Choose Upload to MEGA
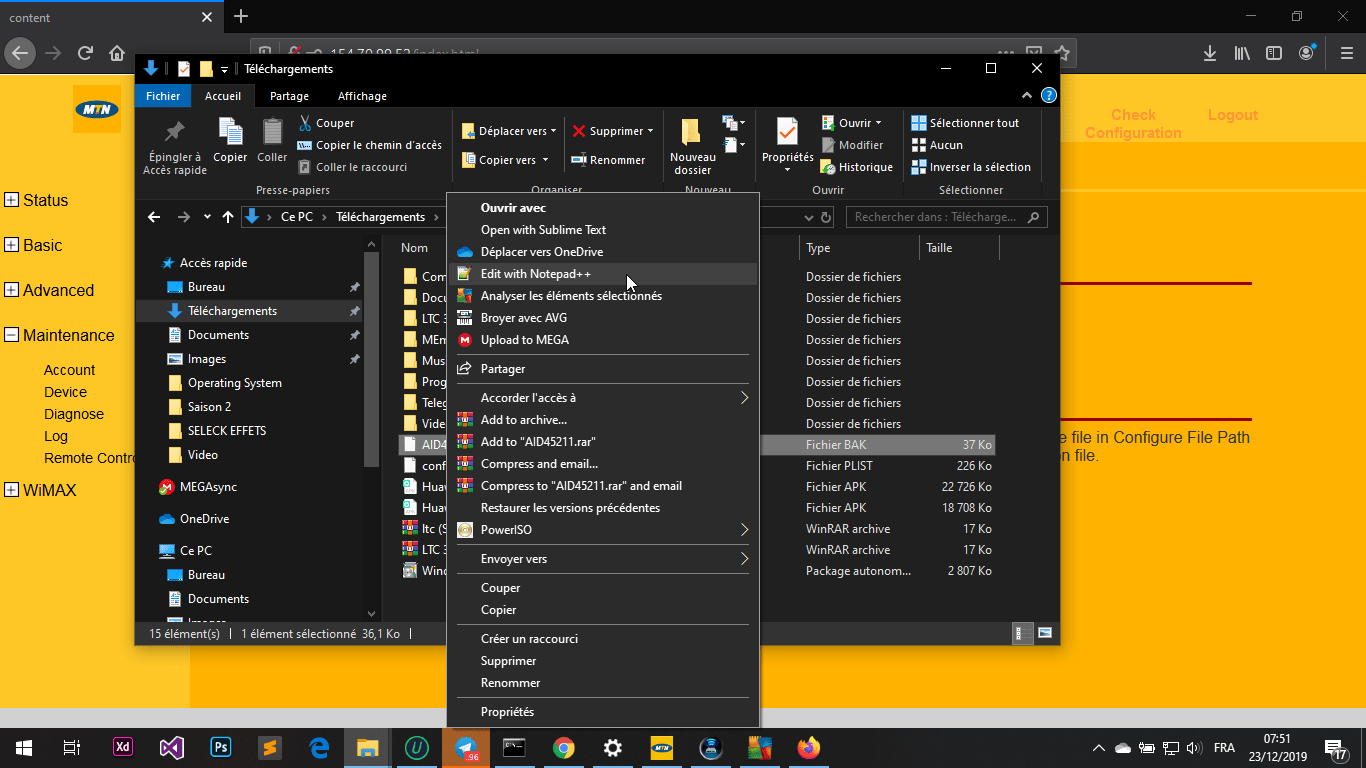Screen dimensions: 1366x768 tap(603, 340)
